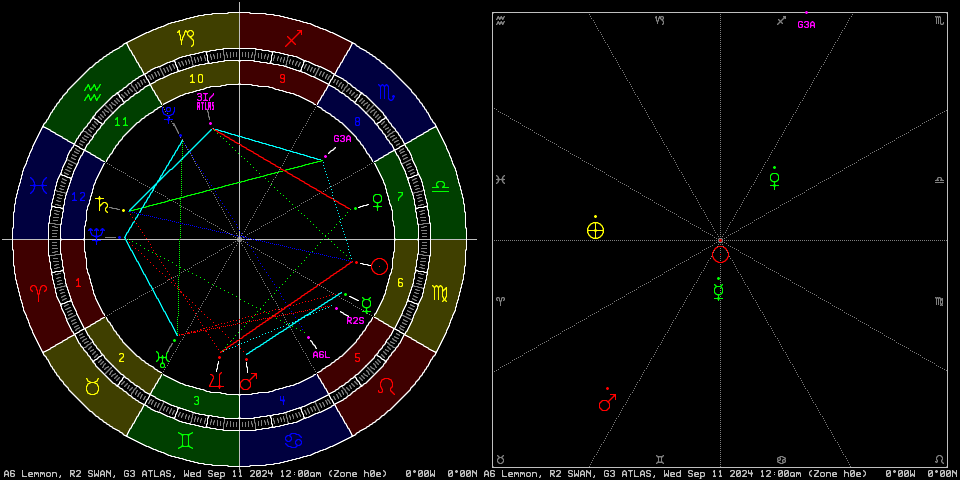
Task: Click the magenta R2S comet label in the wheel
Action: click(x=355, y=320)
